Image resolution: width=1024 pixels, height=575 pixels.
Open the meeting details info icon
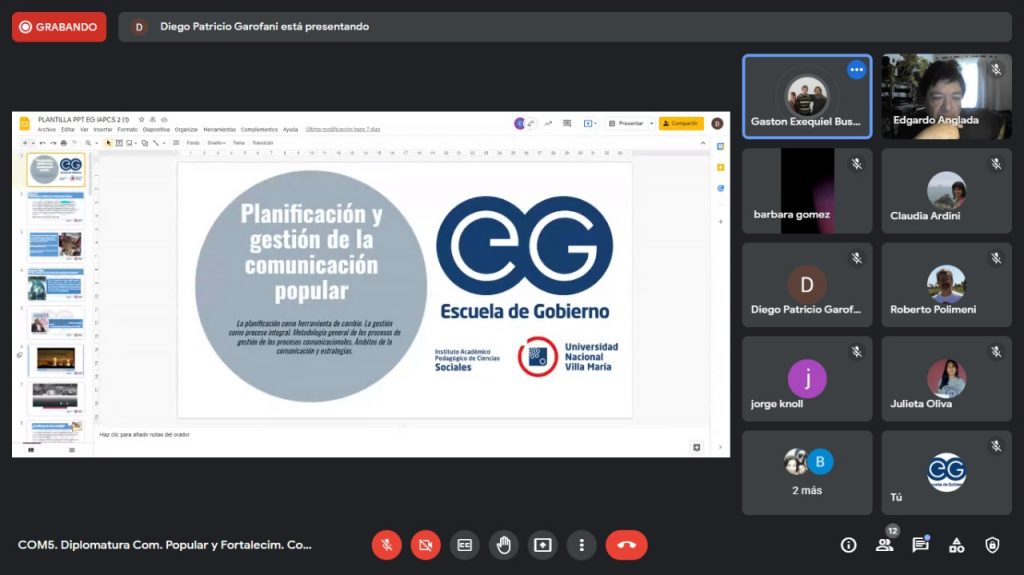pyautogui.click(x=848, y=545)
